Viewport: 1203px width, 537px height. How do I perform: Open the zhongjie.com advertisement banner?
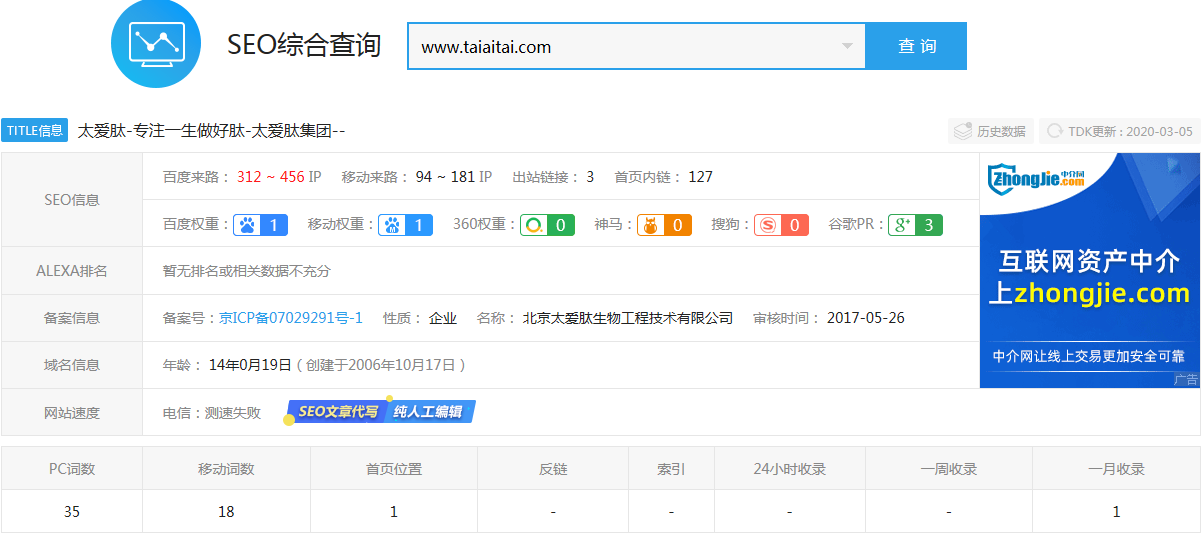[x=1090, y=270]
